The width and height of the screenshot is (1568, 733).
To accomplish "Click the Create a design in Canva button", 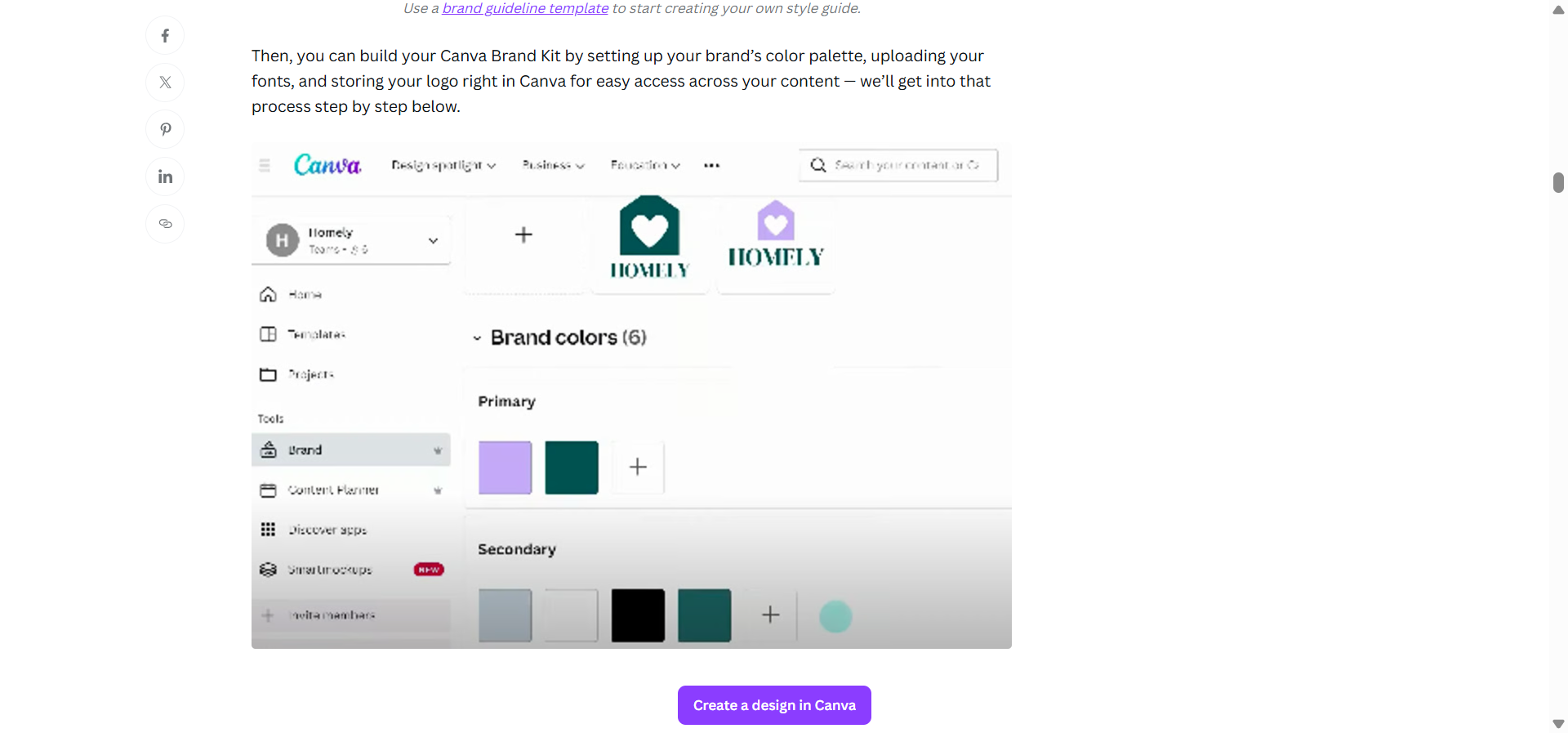I will tap(774, 705).
